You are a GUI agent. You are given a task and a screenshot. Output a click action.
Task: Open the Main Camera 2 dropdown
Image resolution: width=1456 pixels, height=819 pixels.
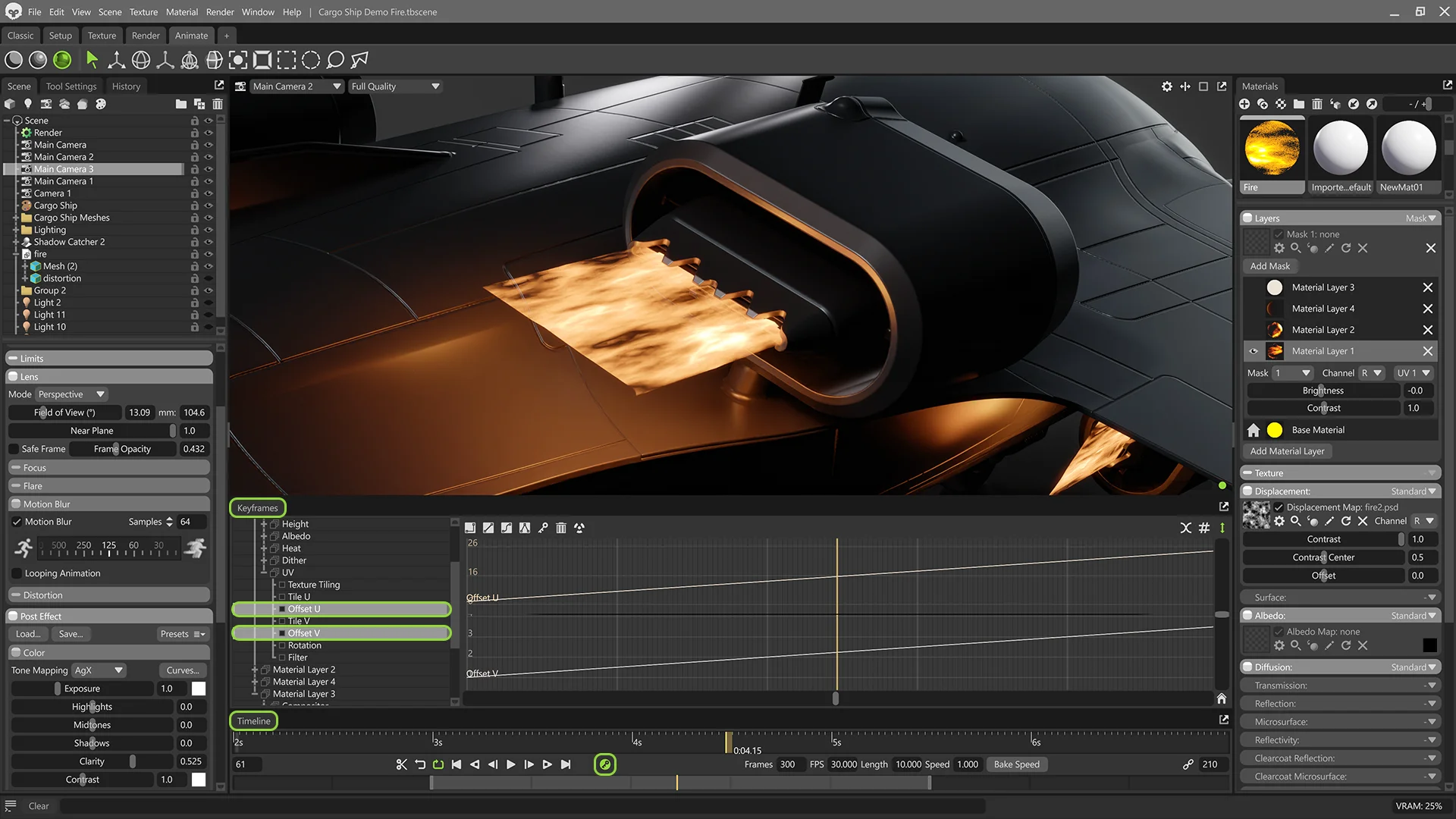(x=297, y=86)
